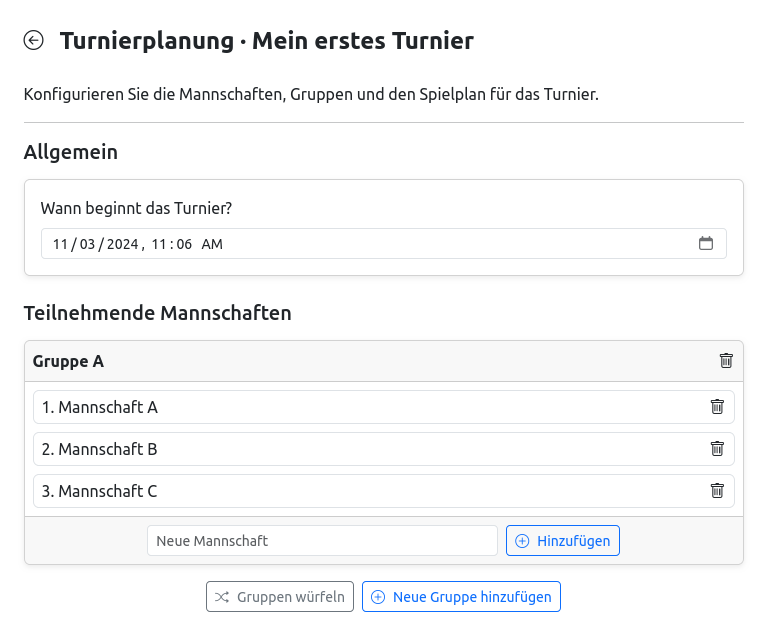Select the 1. Mannschaft A row
This screenshot has width=771, height=631.
[384, 407]
